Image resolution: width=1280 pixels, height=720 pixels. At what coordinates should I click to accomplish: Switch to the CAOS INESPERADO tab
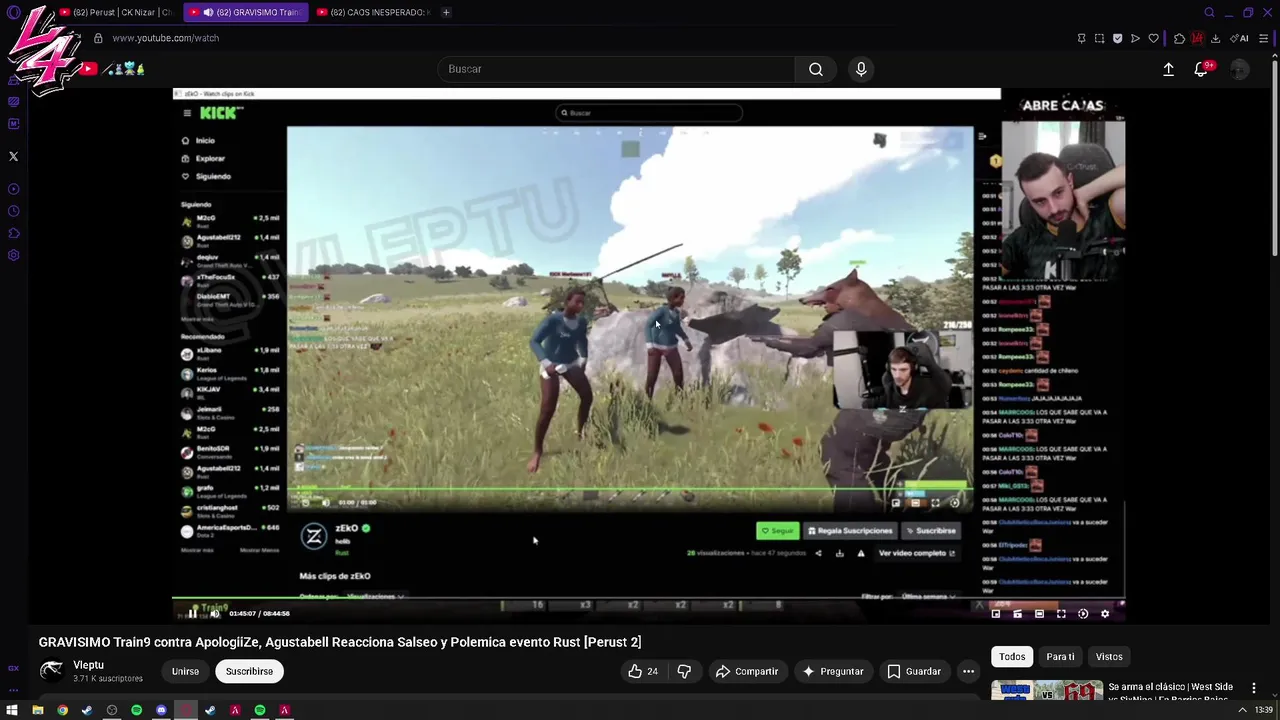tap(372, 12)
